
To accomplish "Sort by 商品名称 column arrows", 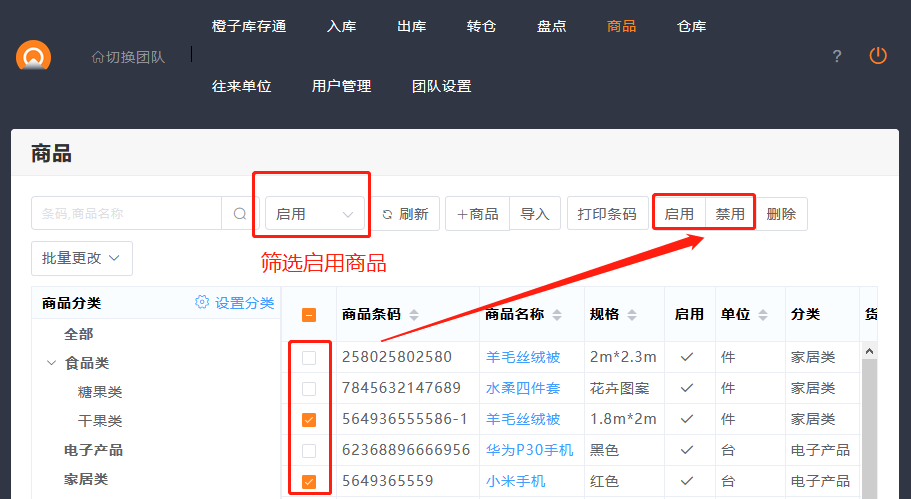I will coord(557,315).
